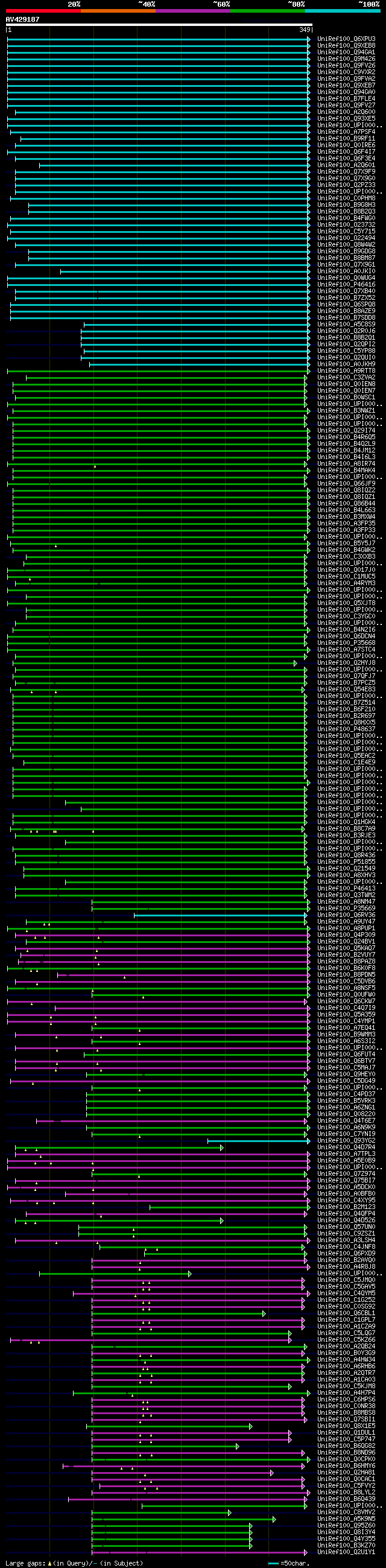
Task: Click the orange ~40% legend segment
Action: coord(118,11)
